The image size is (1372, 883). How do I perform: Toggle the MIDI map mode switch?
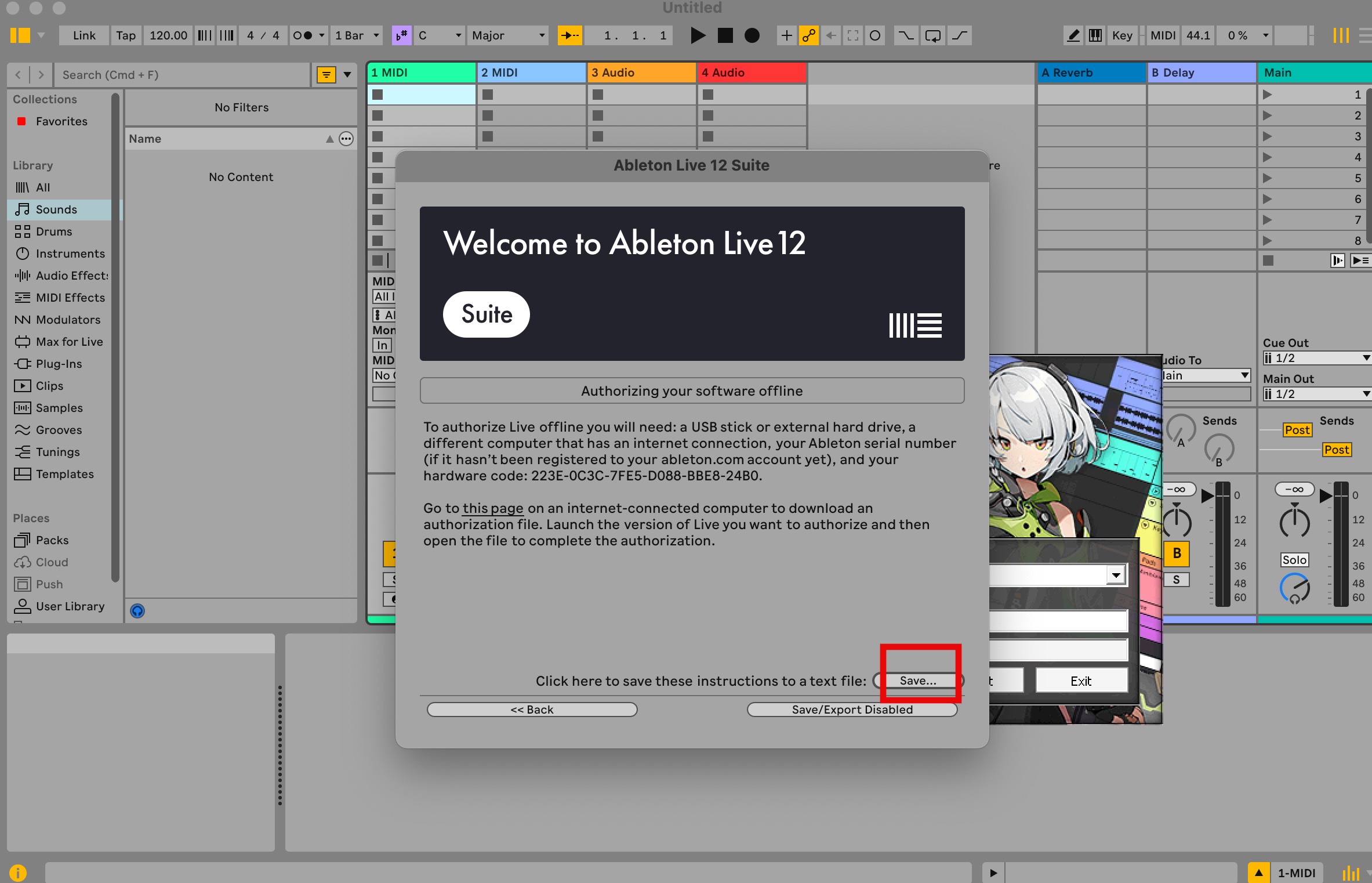click(x=1163, y=36)
